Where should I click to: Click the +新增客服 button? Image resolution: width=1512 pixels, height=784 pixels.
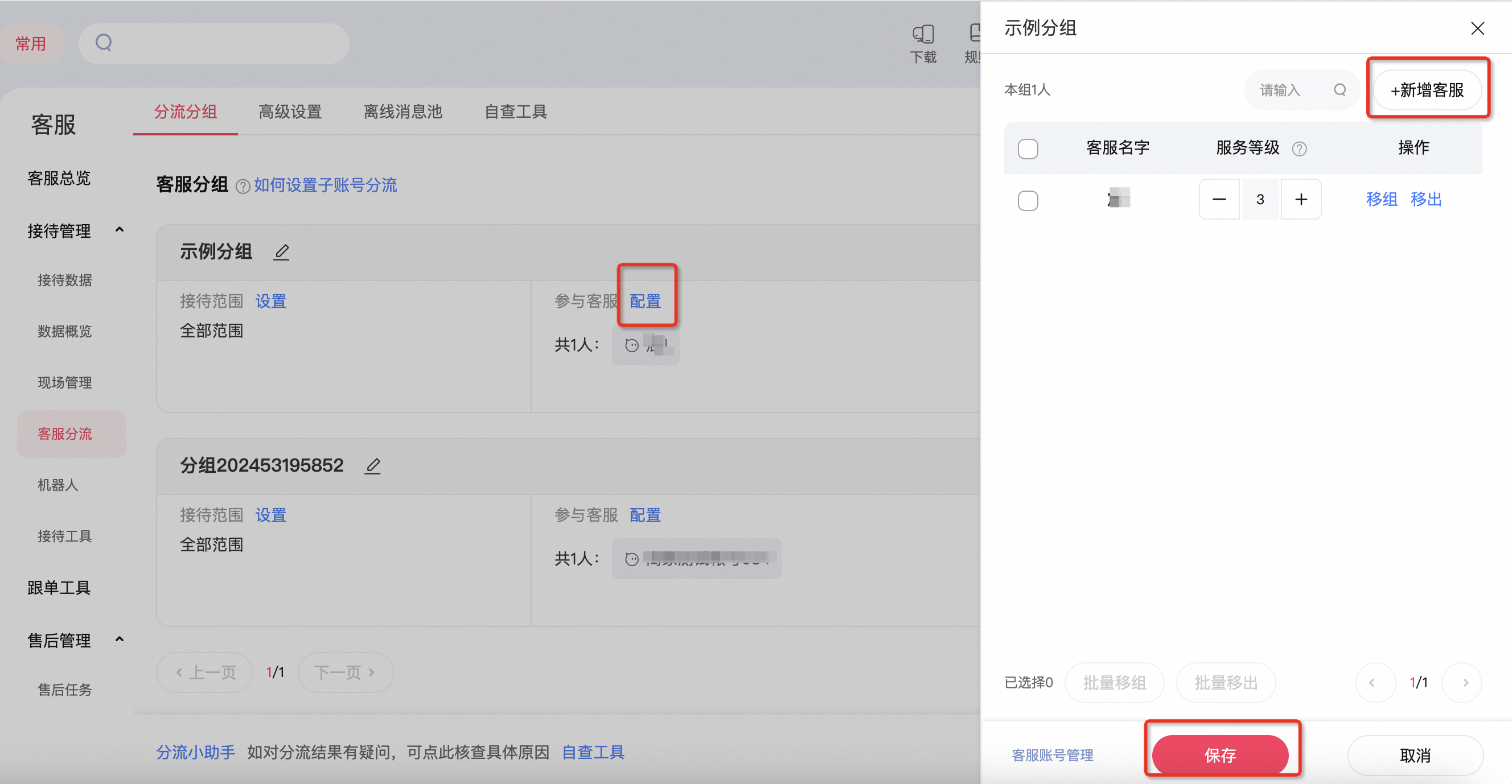click(x=1427, y=90)
